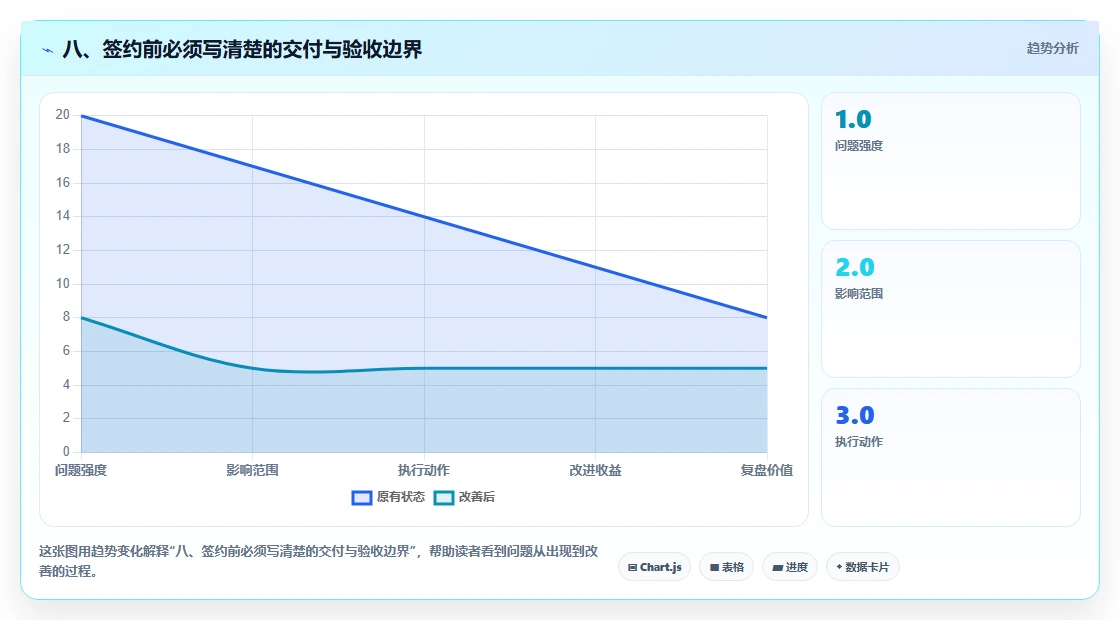Open the 2.0 影响范围 data card
The width and height of the screenshot is (1120, 620).
(951, 309)
